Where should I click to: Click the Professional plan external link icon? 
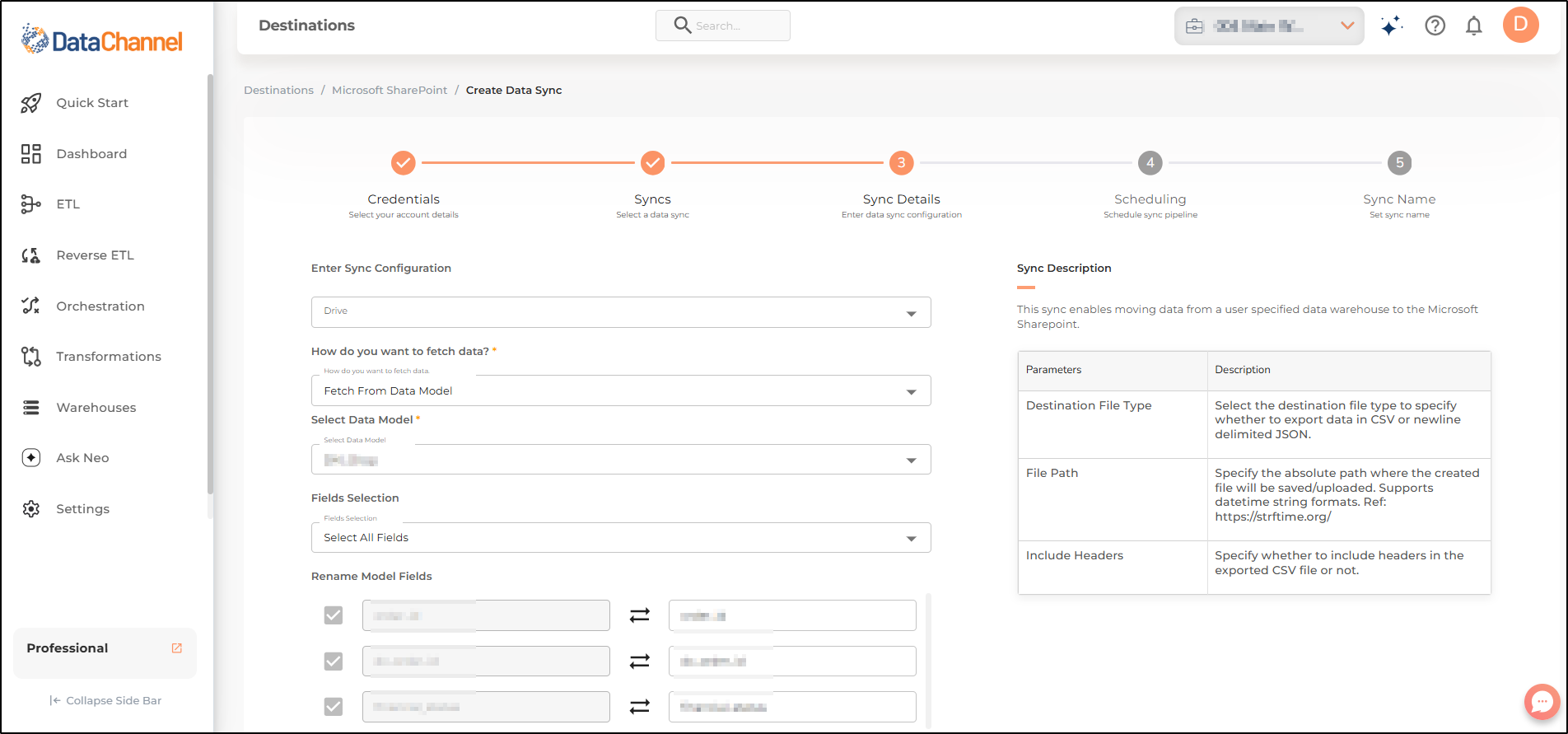176,648
